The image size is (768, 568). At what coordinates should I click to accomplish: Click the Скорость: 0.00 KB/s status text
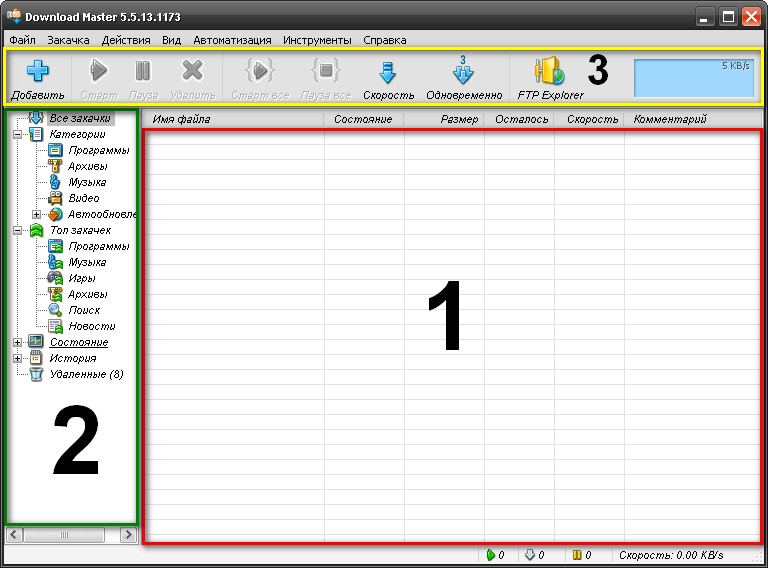[x=671, y=555]
